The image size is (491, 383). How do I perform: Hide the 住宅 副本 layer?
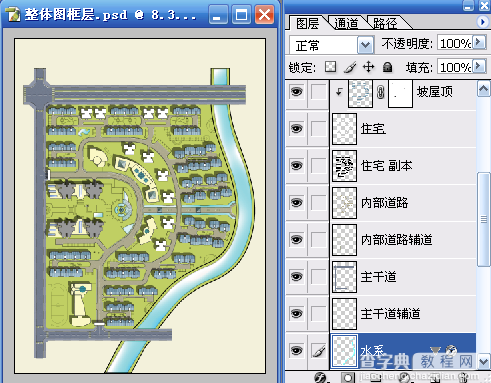296,165
